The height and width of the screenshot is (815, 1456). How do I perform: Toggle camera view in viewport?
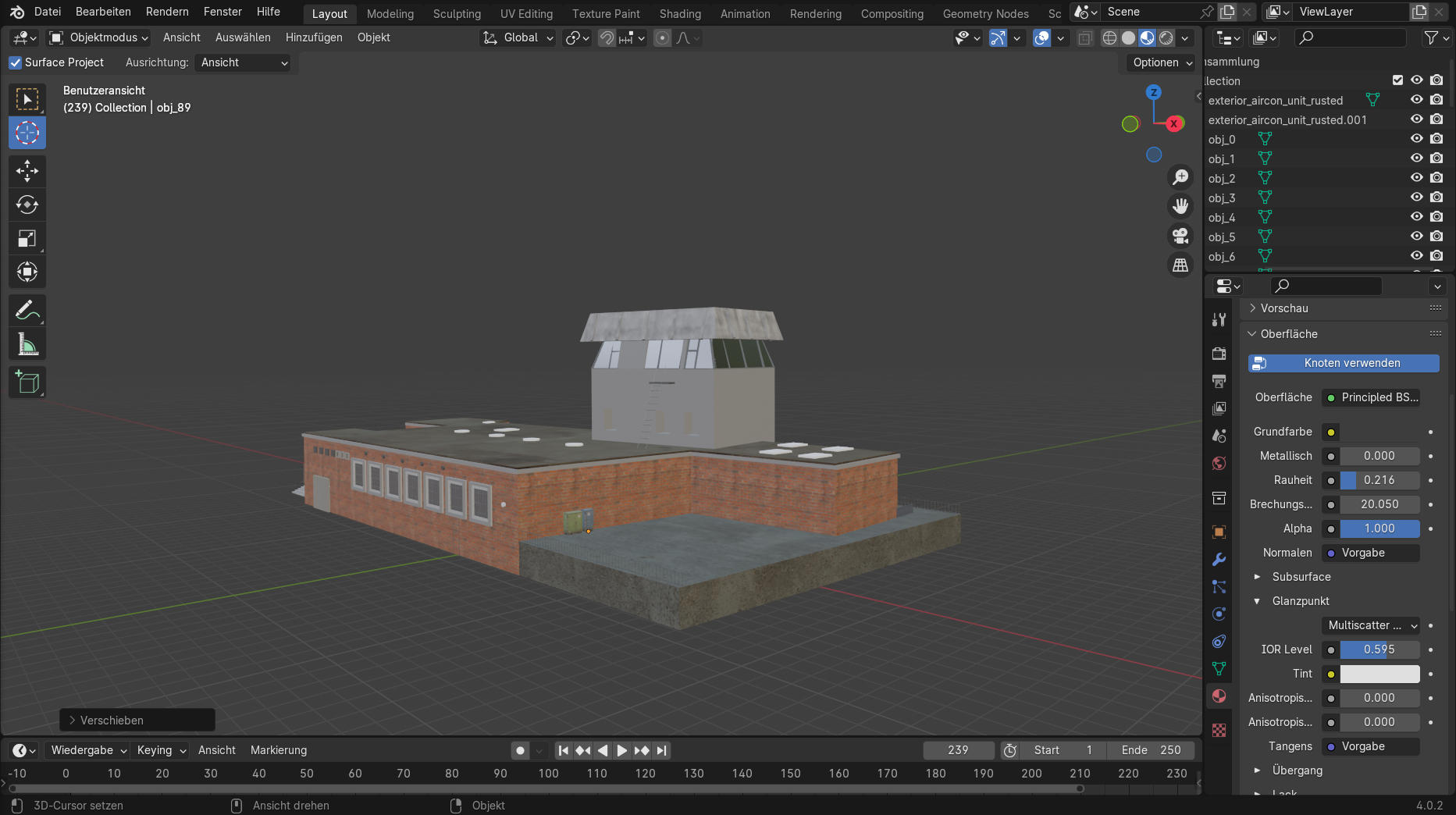[x=1180, y=235]
